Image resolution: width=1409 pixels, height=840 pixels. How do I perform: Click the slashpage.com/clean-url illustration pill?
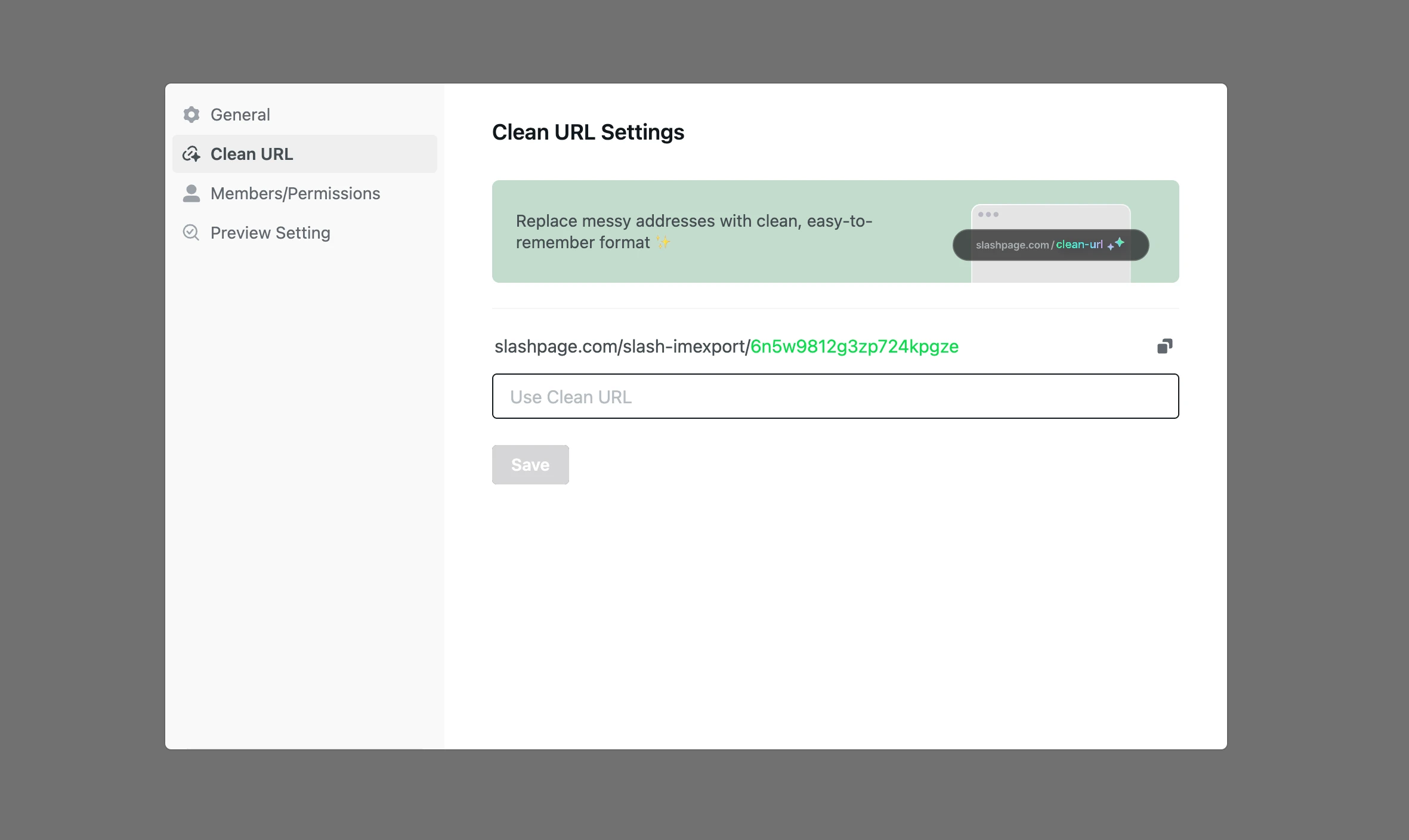coord(1050,245)
